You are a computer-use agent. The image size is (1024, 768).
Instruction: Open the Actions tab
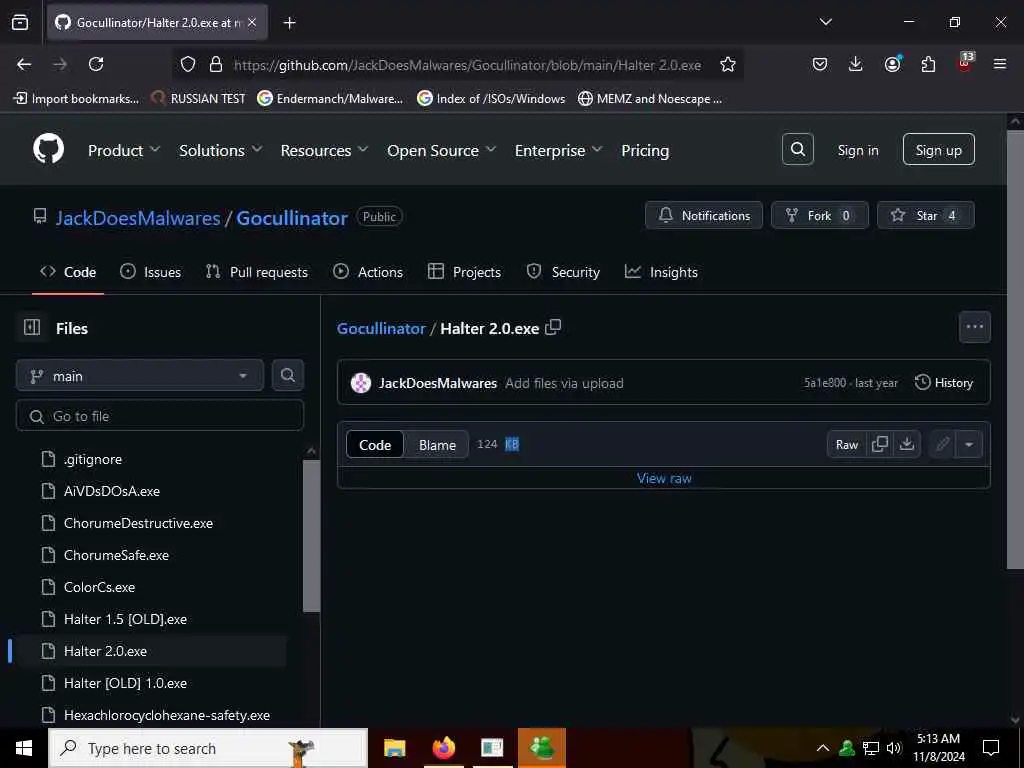(368, 272)
